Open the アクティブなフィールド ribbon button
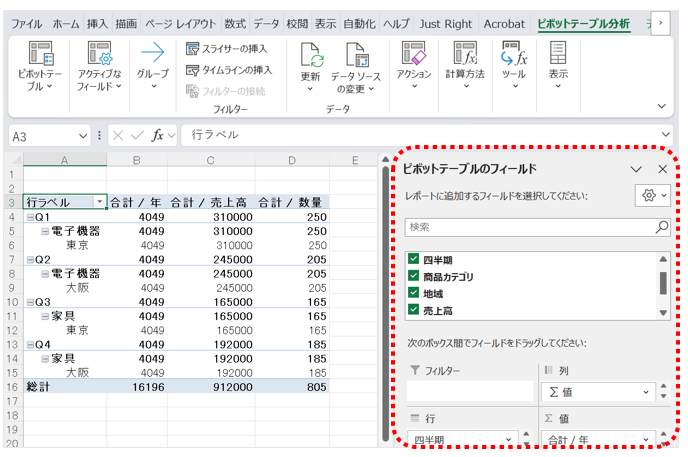Image resolution: width=688 pixels, height=457 pixels. 99,66
